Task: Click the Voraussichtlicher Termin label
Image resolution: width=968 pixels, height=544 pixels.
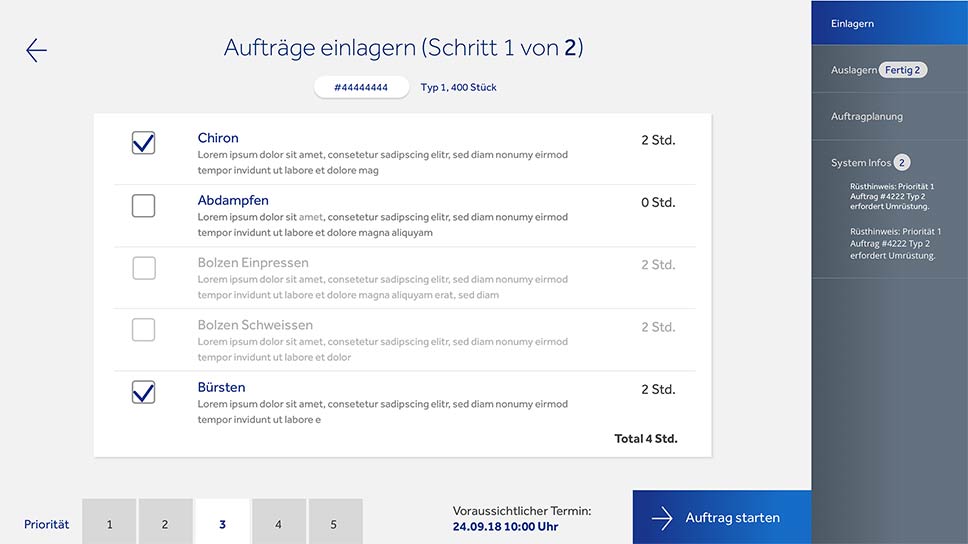Action: (522, 511)
